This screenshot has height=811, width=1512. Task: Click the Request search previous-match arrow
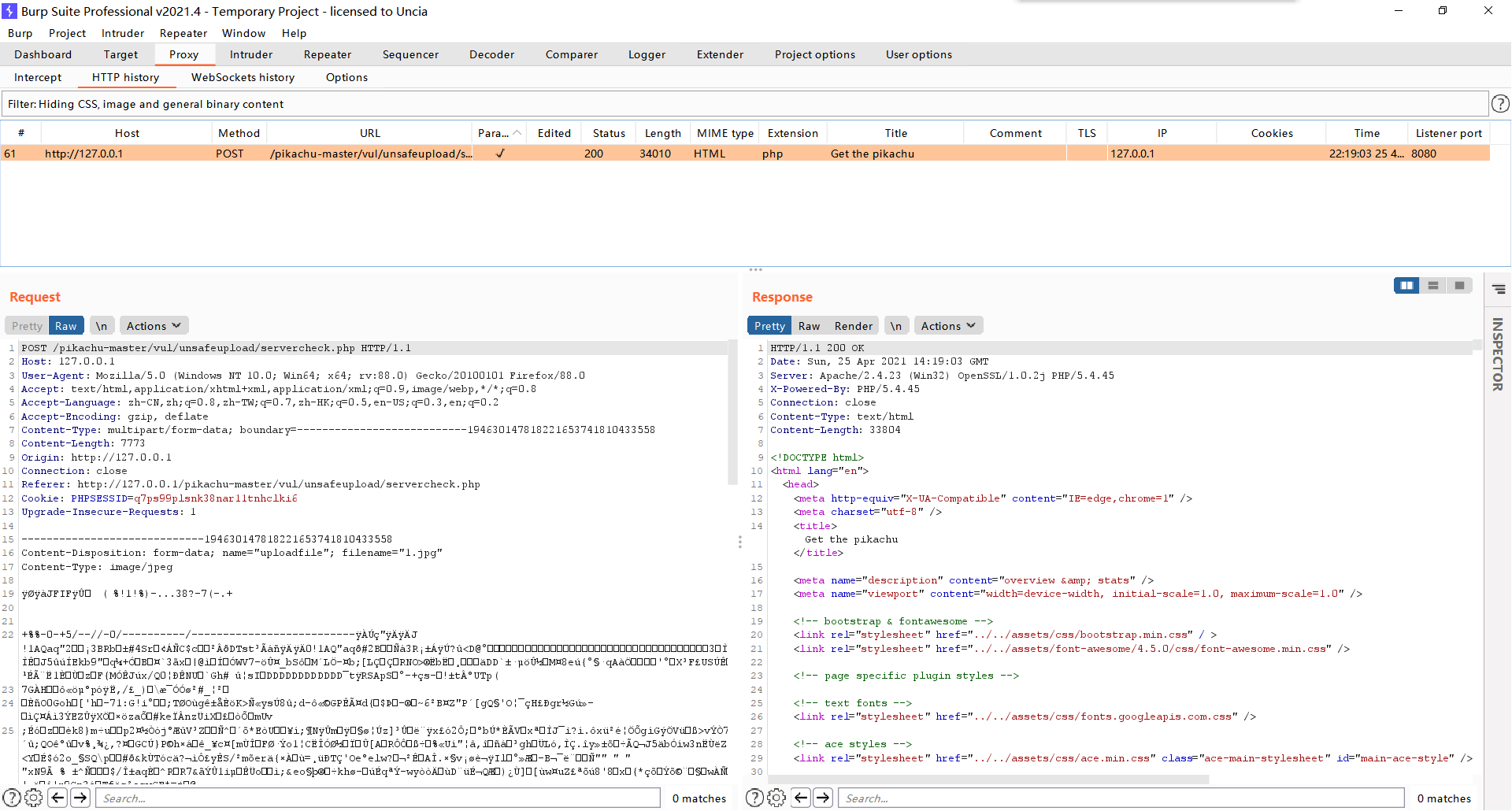pyautogui.click(x=57, y=798)
